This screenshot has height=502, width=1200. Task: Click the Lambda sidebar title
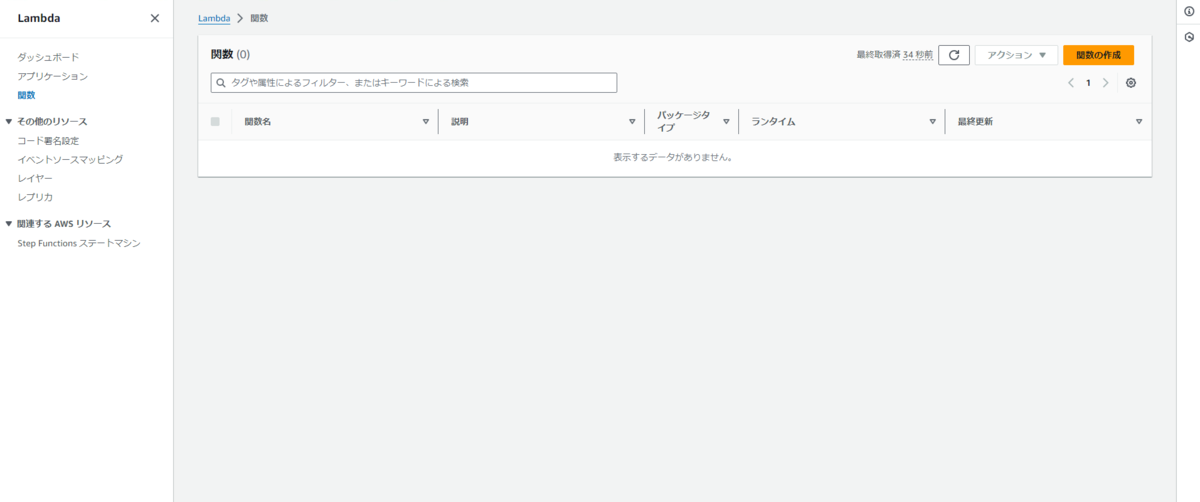39,18
